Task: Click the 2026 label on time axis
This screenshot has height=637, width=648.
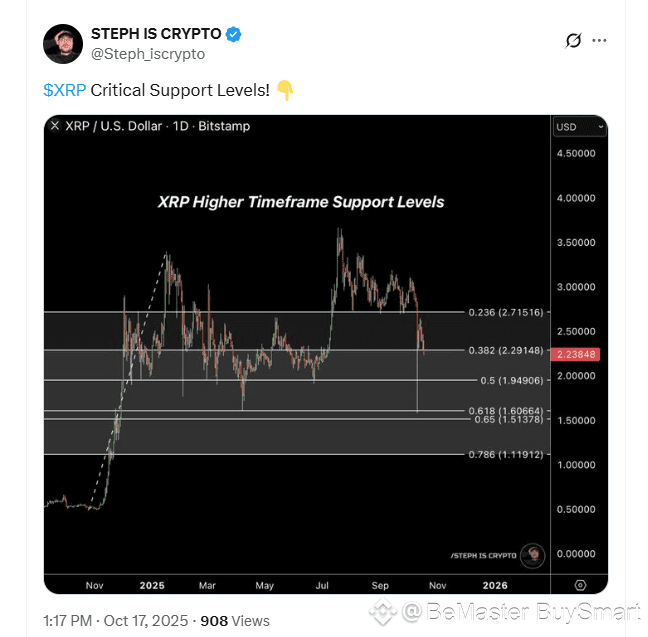Action: [495, 585]
